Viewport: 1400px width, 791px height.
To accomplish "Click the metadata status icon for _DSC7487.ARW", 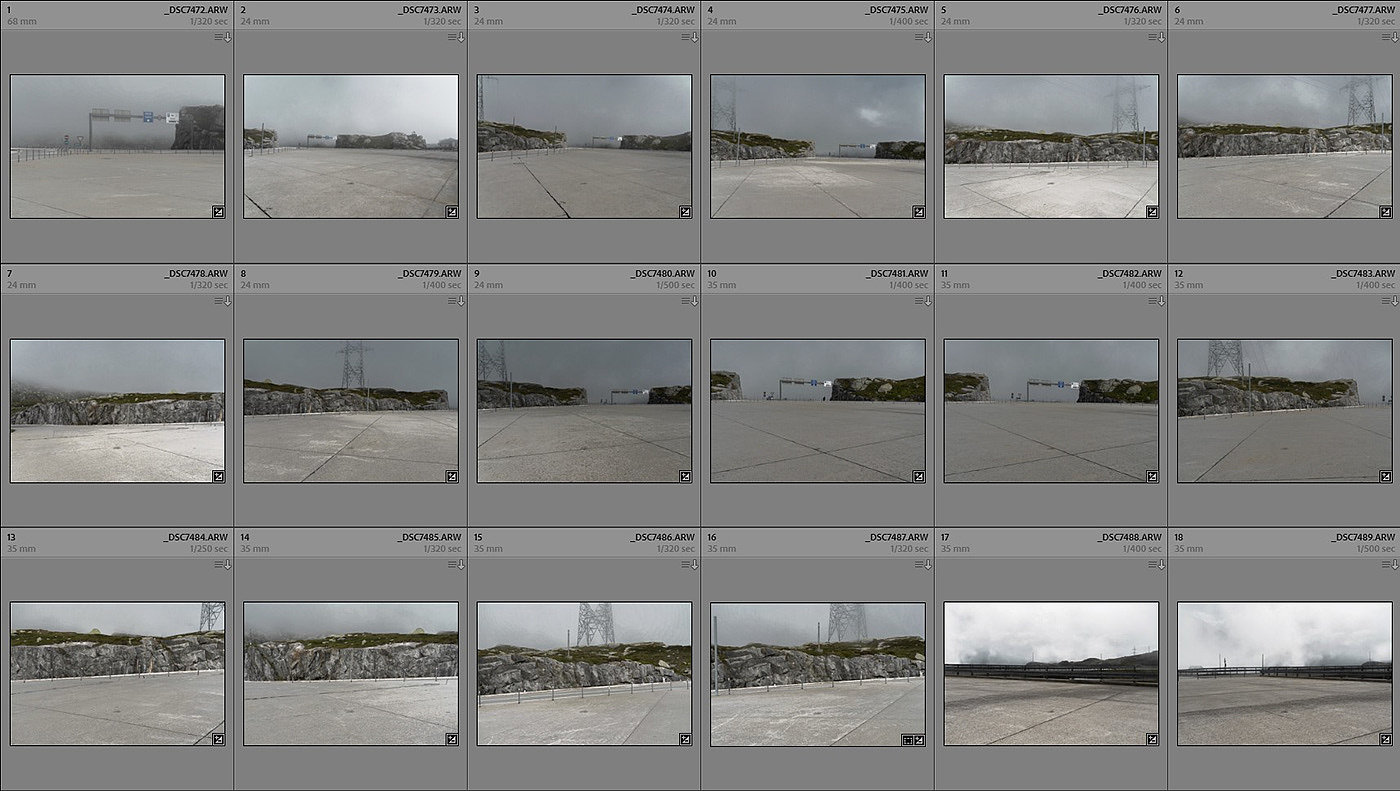I will pos(924,565).
